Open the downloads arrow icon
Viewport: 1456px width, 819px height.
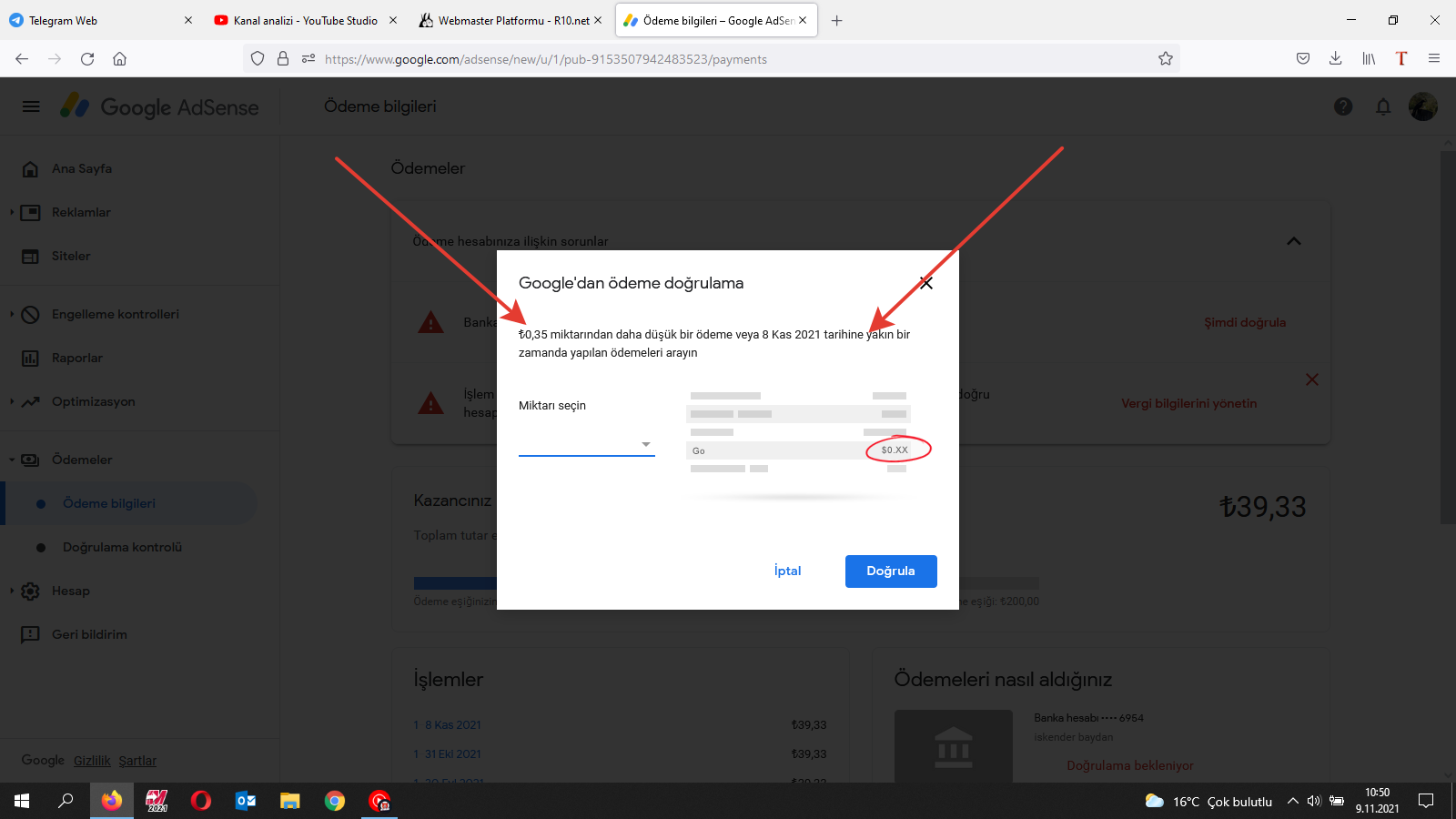(x=1335, y=58)
